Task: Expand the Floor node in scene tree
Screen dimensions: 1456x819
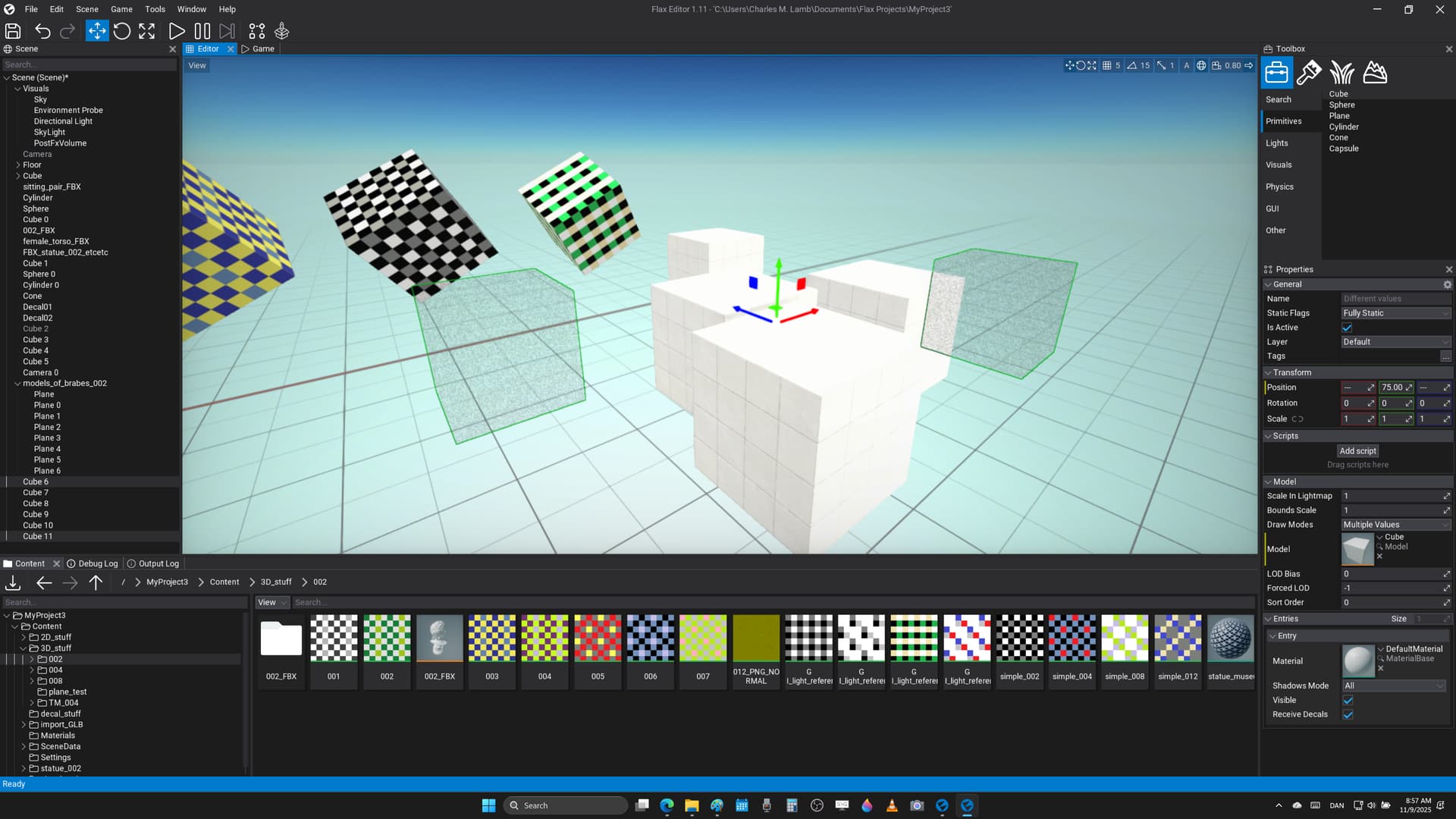Action: click(x=18, y=165)
